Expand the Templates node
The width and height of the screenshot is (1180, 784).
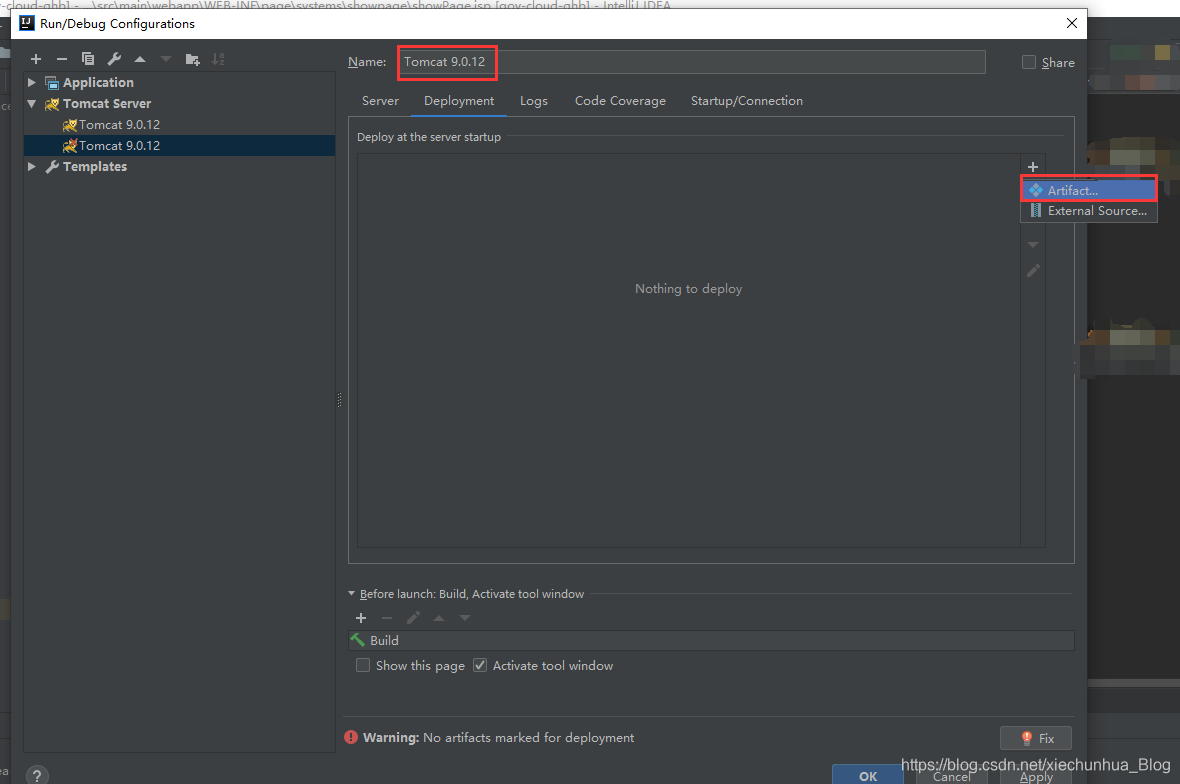point(32,166)
